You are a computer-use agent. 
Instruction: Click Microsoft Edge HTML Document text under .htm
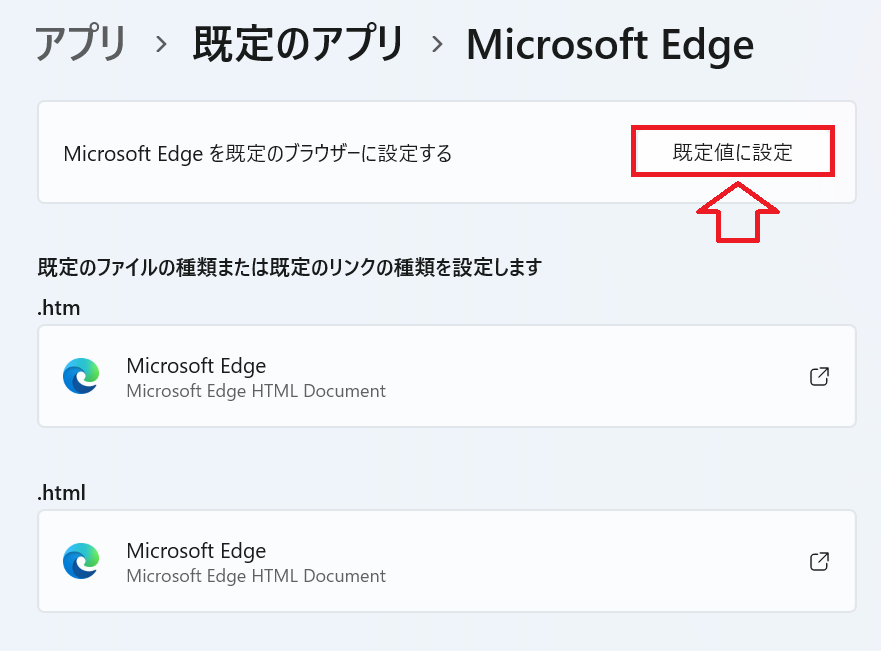pyautogui.click(x=255, y=391)
